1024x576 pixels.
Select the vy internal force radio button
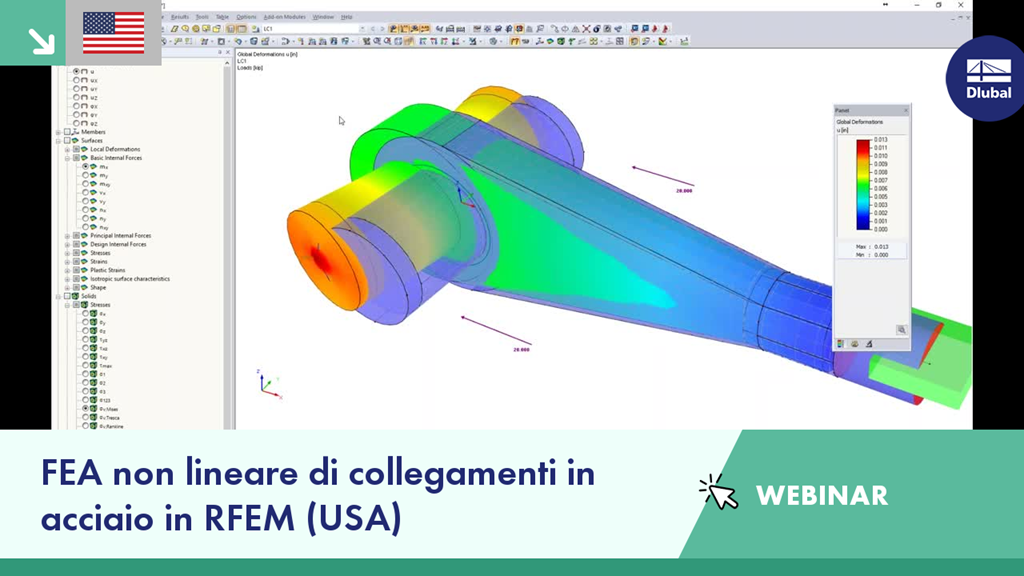86,201
